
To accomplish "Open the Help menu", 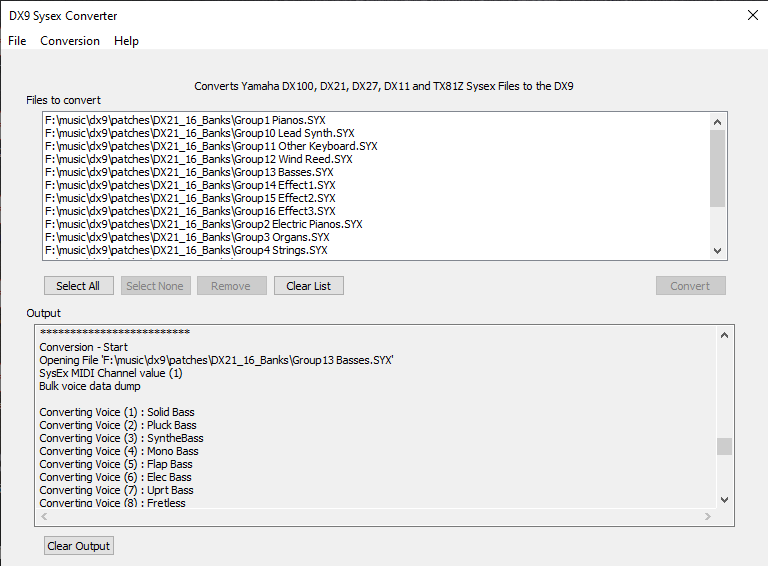I will pos(126,41).
